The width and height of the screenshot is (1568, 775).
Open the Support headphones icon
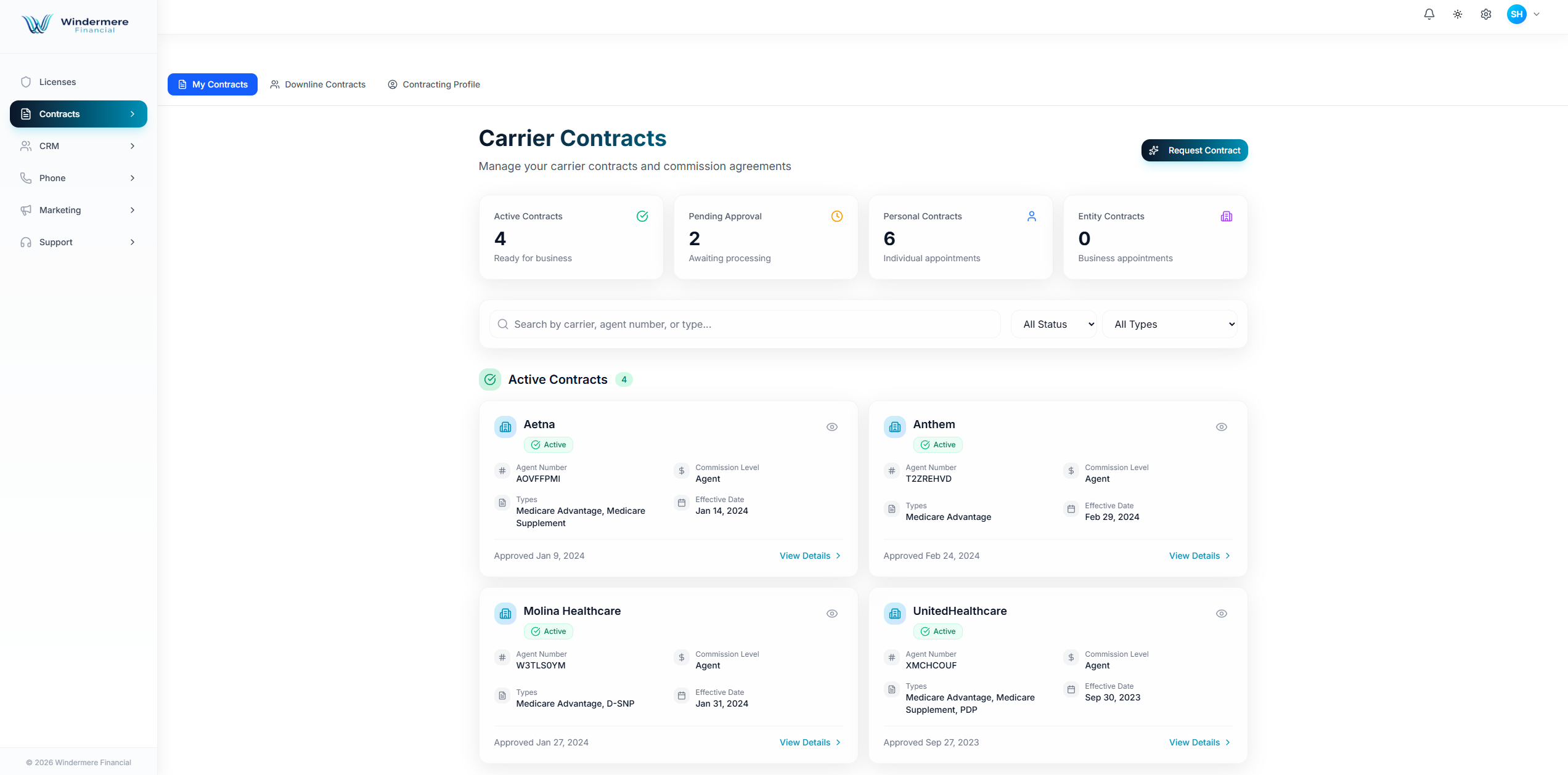(26, 241)
